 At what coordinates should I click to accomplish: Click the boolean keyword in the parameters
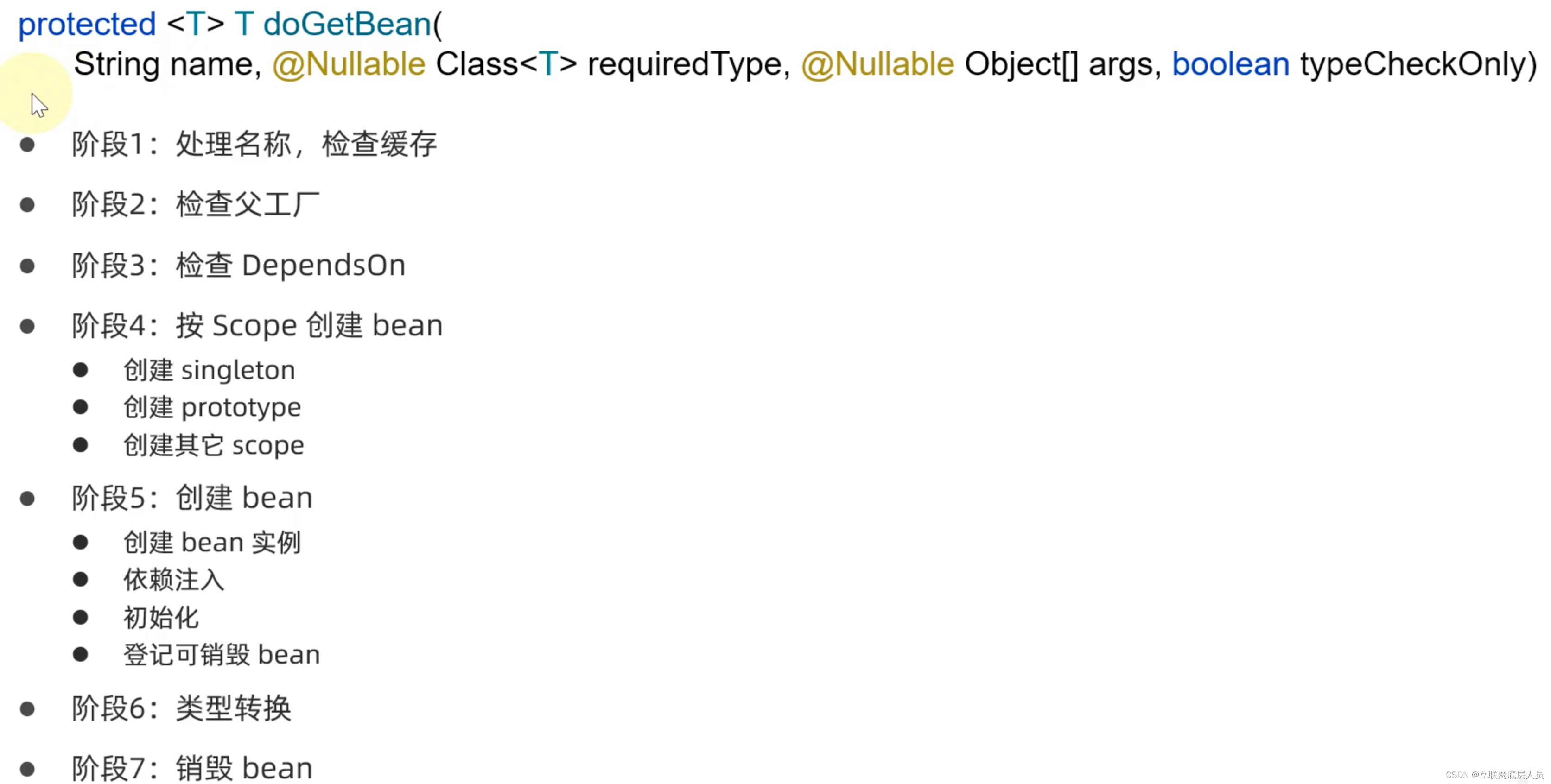[1231, 64]
